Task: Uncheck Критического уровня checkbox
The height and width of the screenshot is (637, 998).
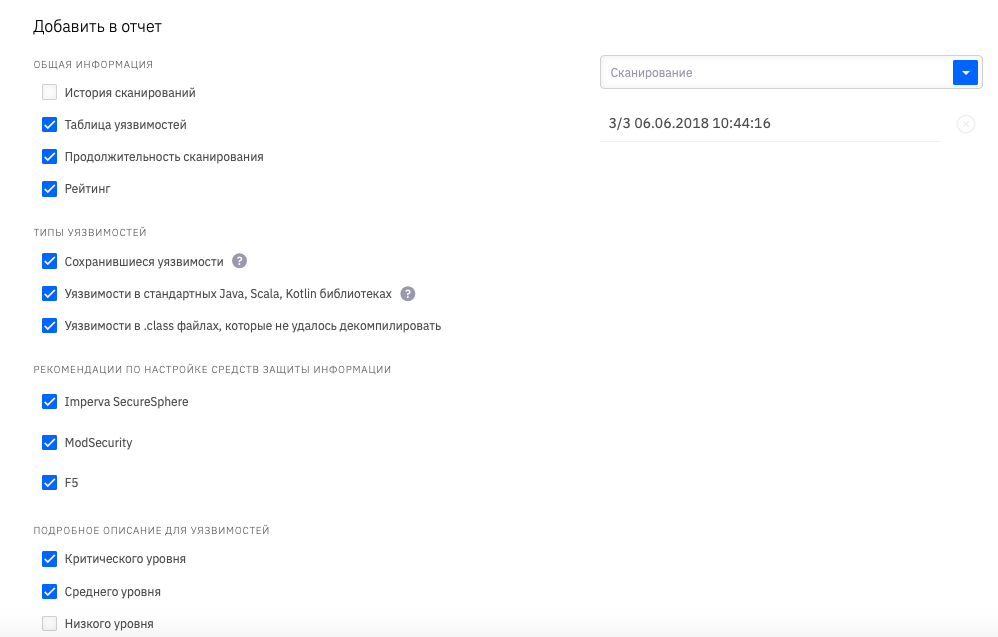Action: point(49,559)
